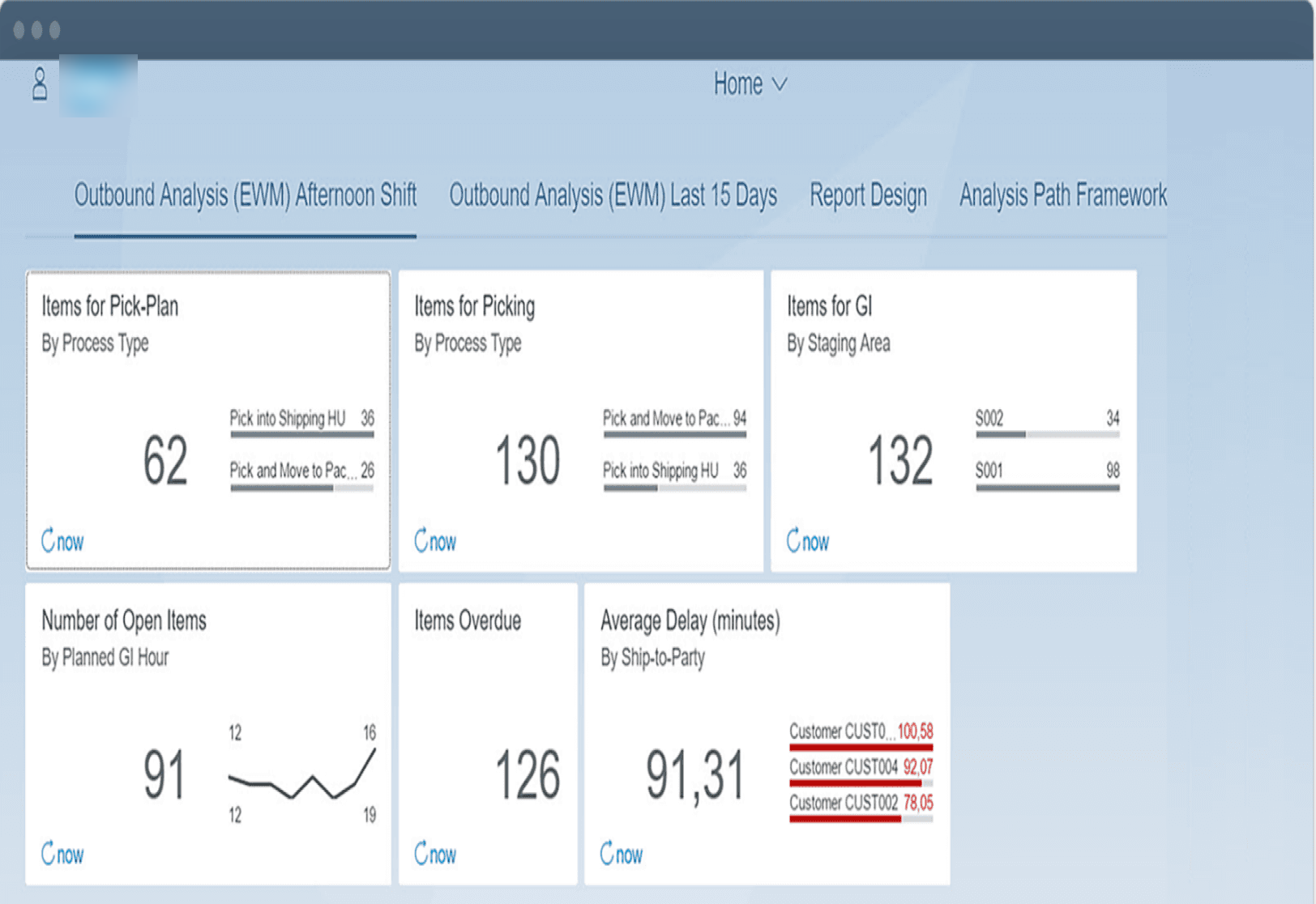
Task: Refresh the Number of Open Items tile
Action: coord(62,854)
